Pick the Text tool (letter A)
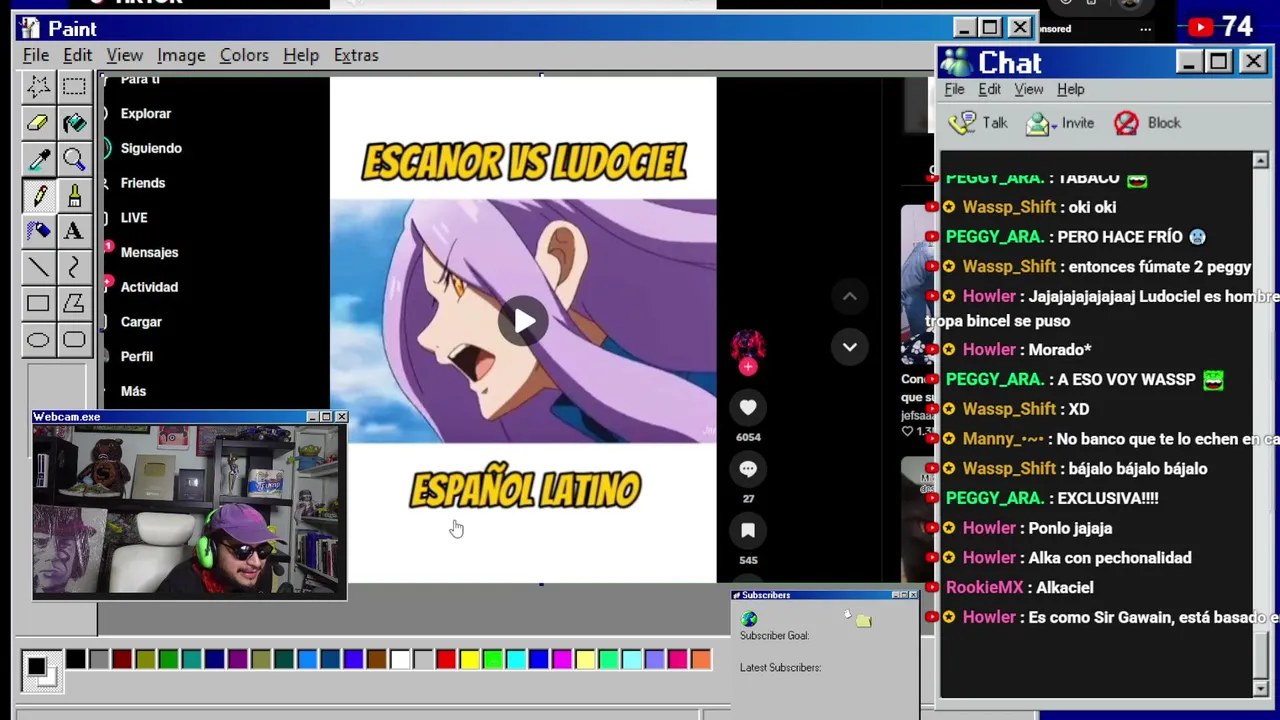Image resolution: width=1280 pixels, height=720 pixels. point(74,231)
